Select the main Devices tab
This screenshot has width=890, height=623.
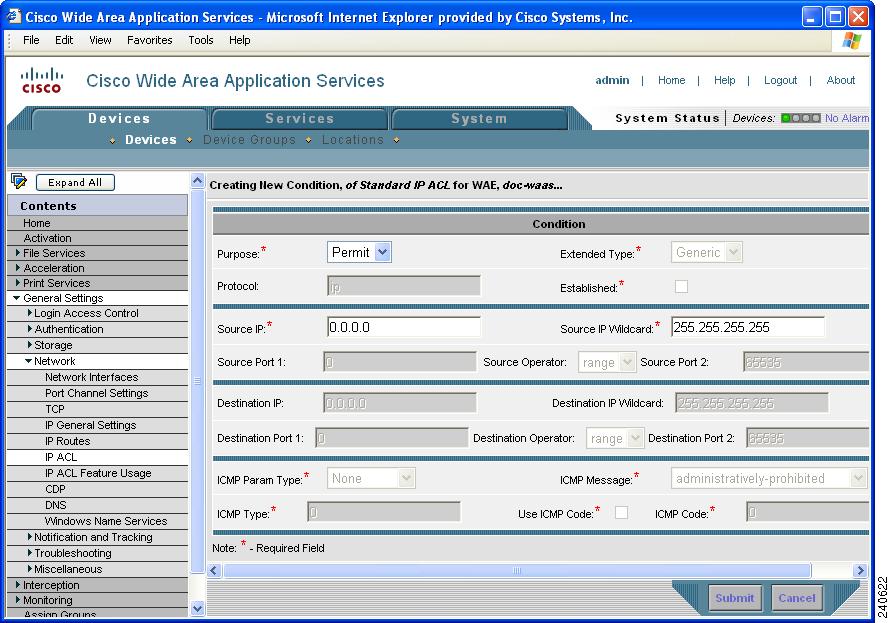[119, 119]
